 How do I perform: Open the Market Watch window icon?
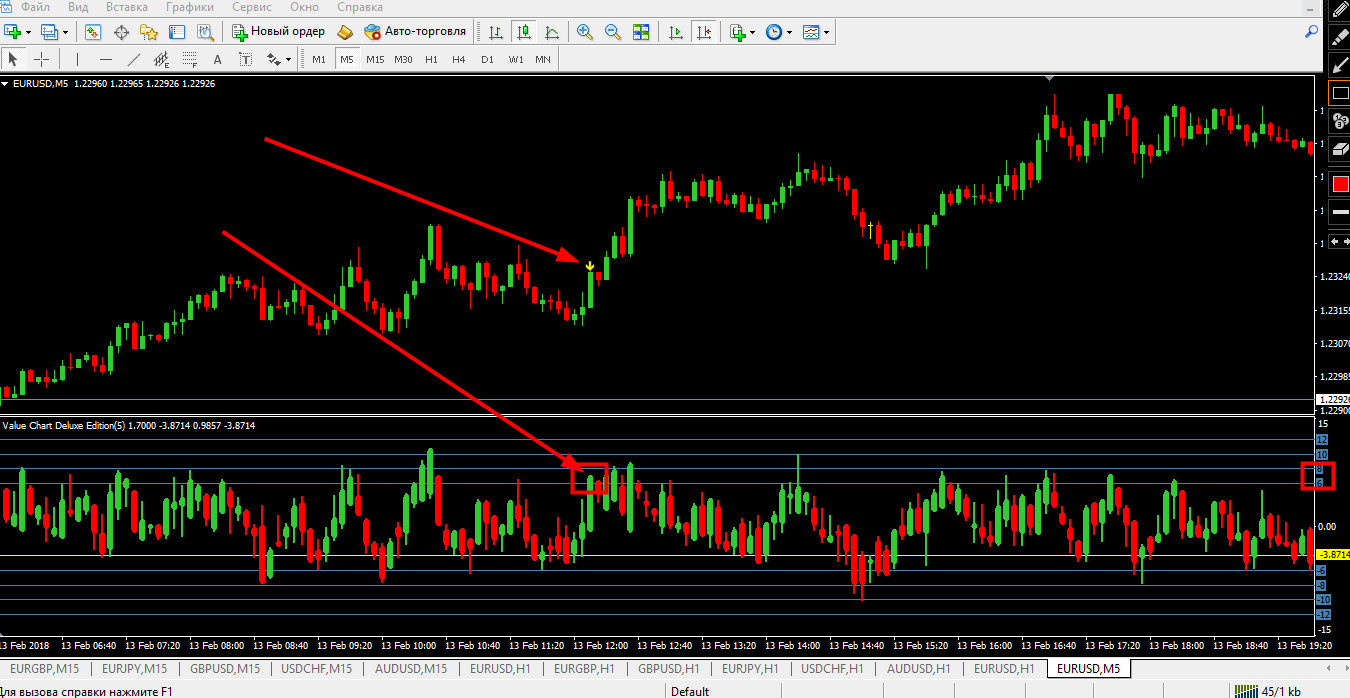tap(93, 32)
